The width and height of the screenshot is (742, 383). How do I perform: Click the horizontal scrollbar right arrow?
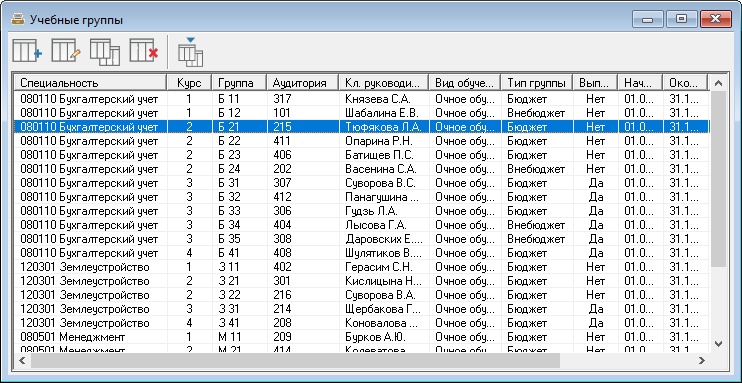point(702,360)
